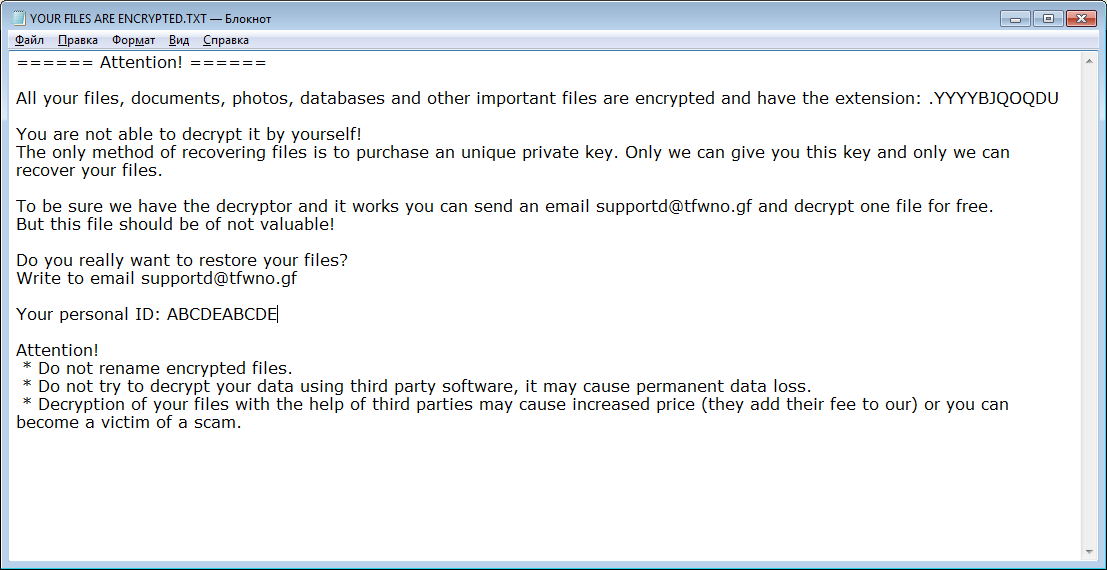
Task: Click 'Do not rename encrypted files' line
Action: click(x=157, y=368)
